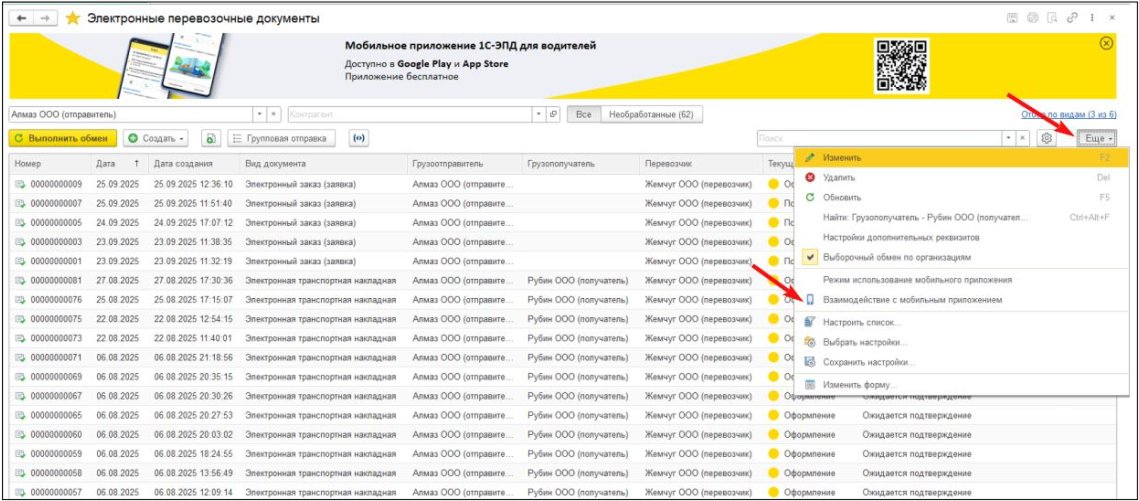Toggle Выборочный обмен по организациям checkmark
Image resolution: width=1139 pixels, height=501 pixels.
pyautogui.click(x=811, y=256)
